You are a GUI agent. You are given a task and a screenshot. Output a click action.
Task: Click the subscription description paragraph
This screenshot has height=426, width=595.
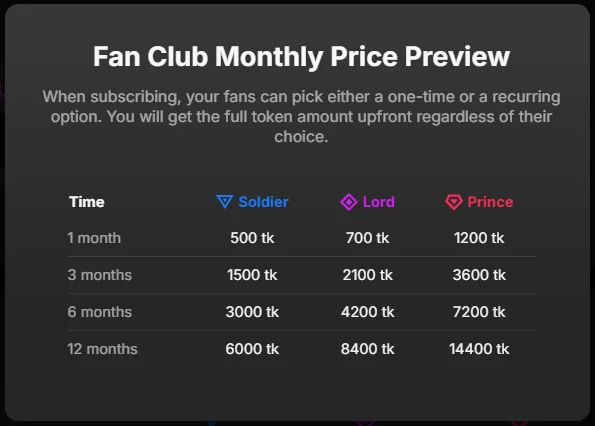pyautogui.click(x=301, y=116)
